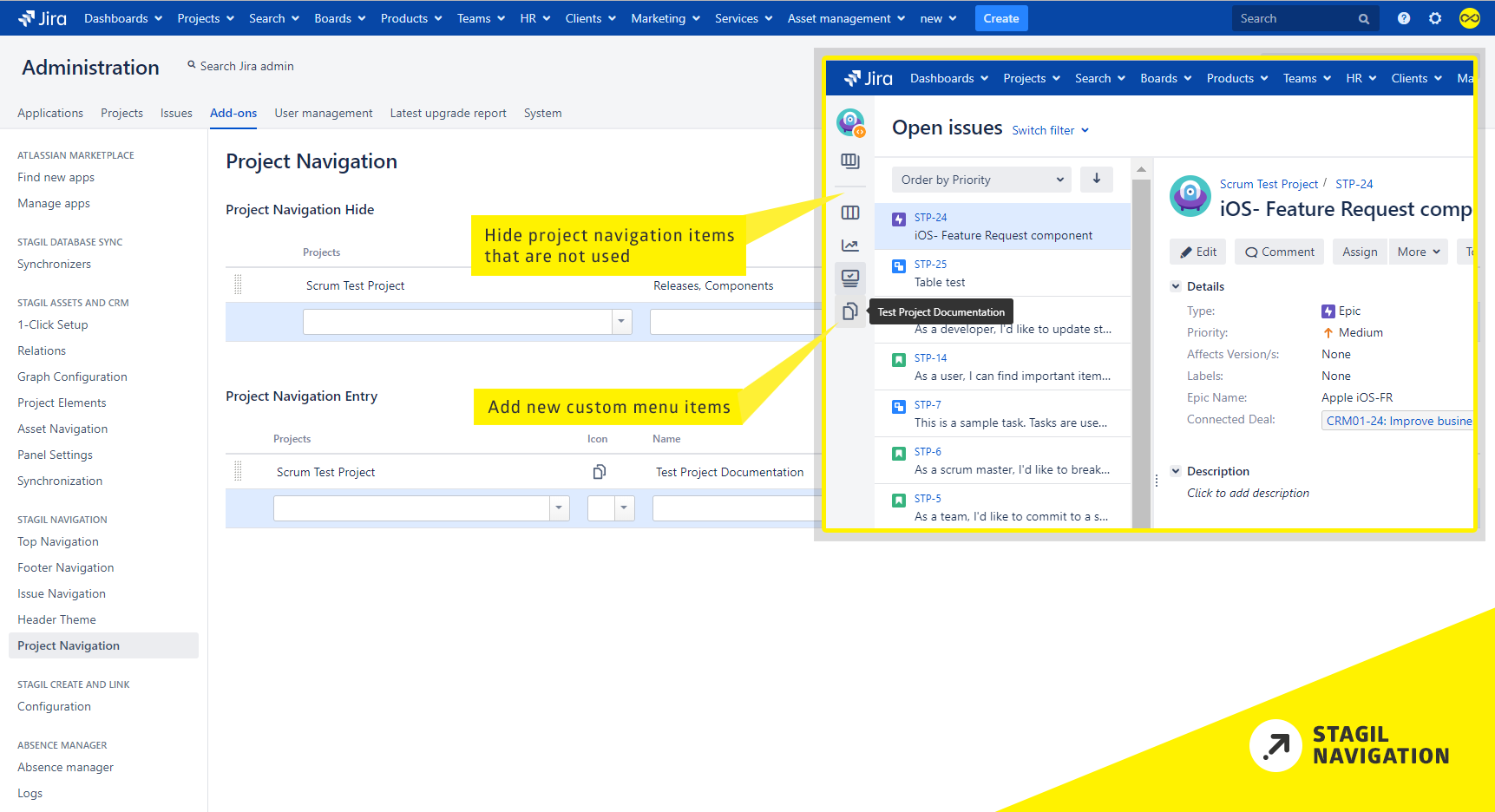Click the story icon next to STP-14
Viewport: 1495px width, 812px height.
899,360
